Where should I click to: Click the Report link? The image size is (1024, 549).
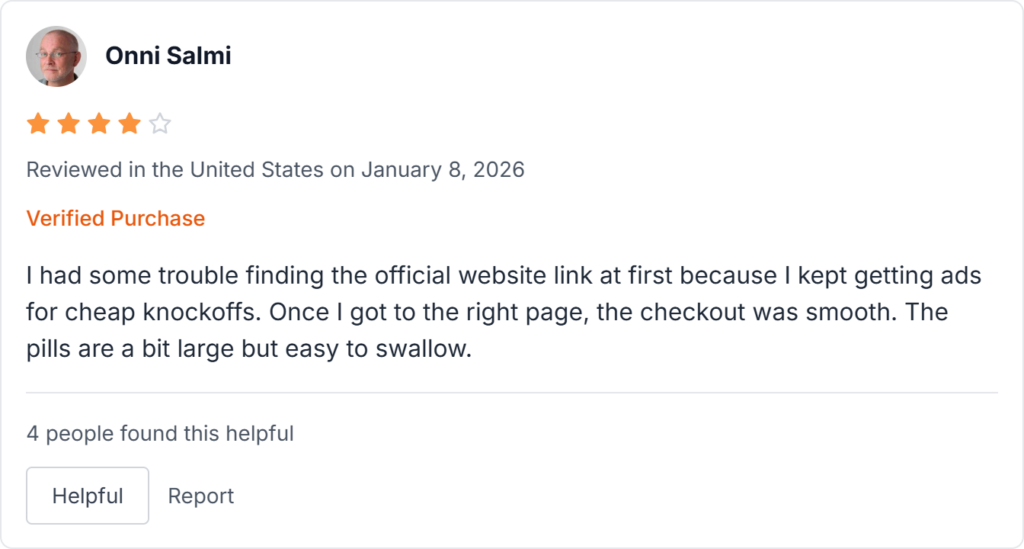click(201, 496)
